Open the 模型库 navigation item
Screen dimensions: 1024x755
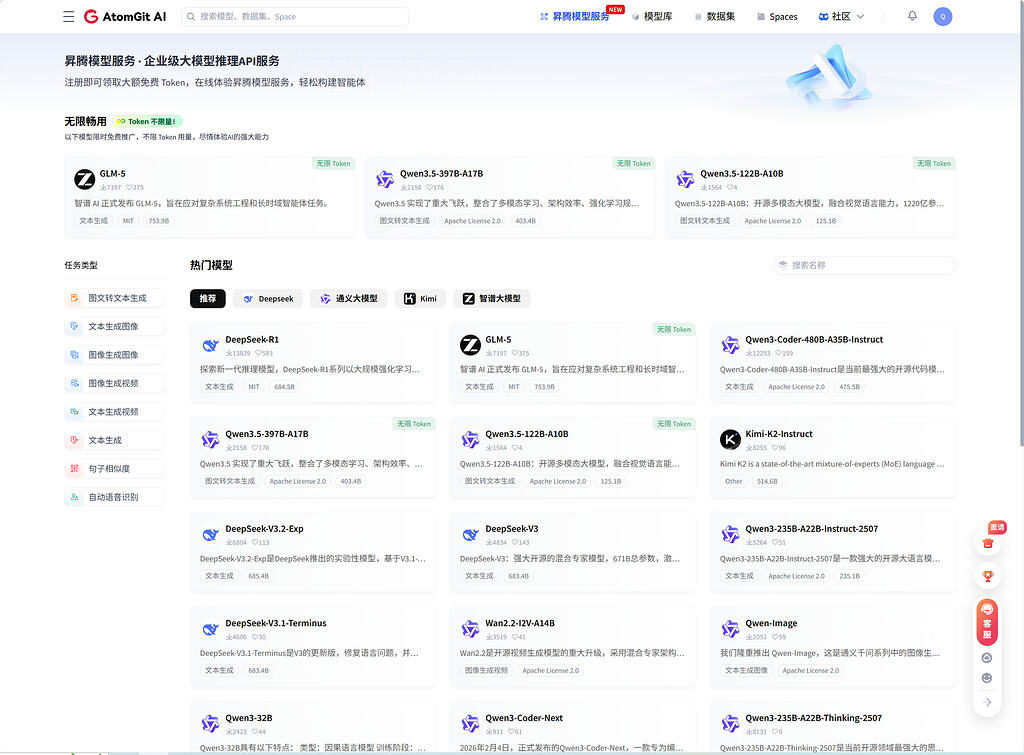[652, 16]
